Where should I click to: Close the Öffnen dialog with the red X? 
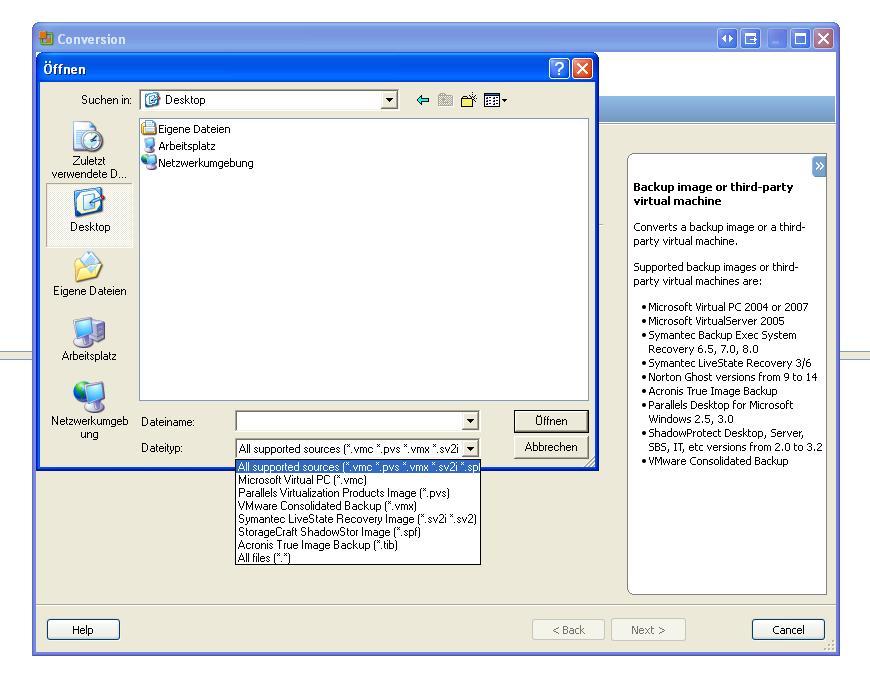[582, 69]
